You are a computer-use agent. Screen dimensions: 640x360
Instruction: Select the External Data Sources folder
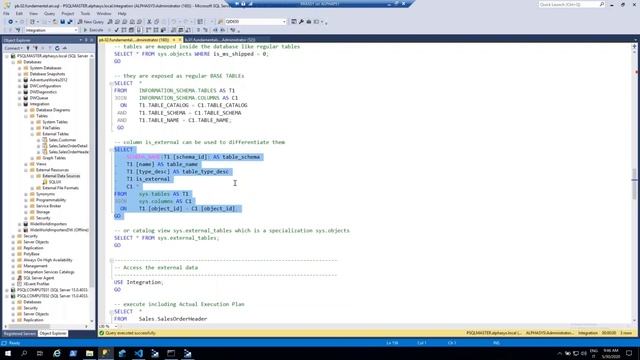tap(61, 176)
